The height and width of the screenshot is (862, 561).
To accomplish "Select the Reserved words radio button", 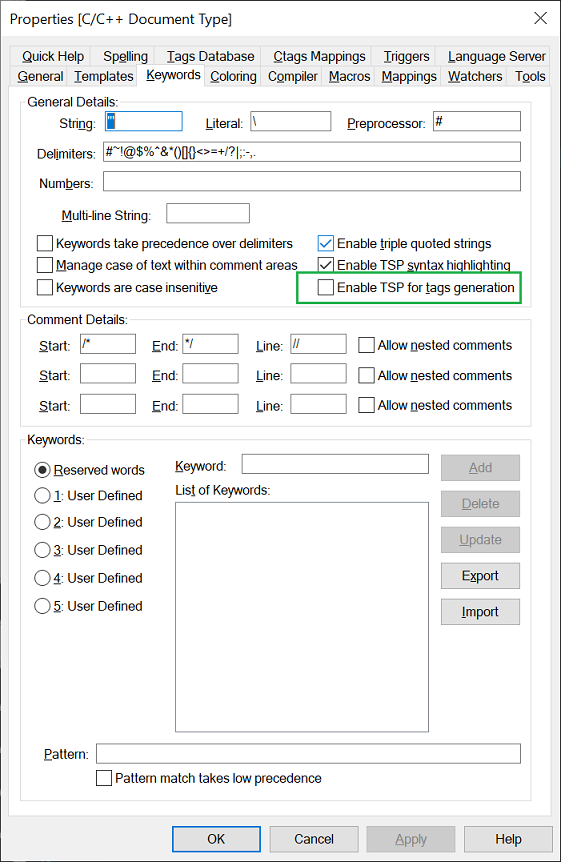I will [x=42, y=470].
